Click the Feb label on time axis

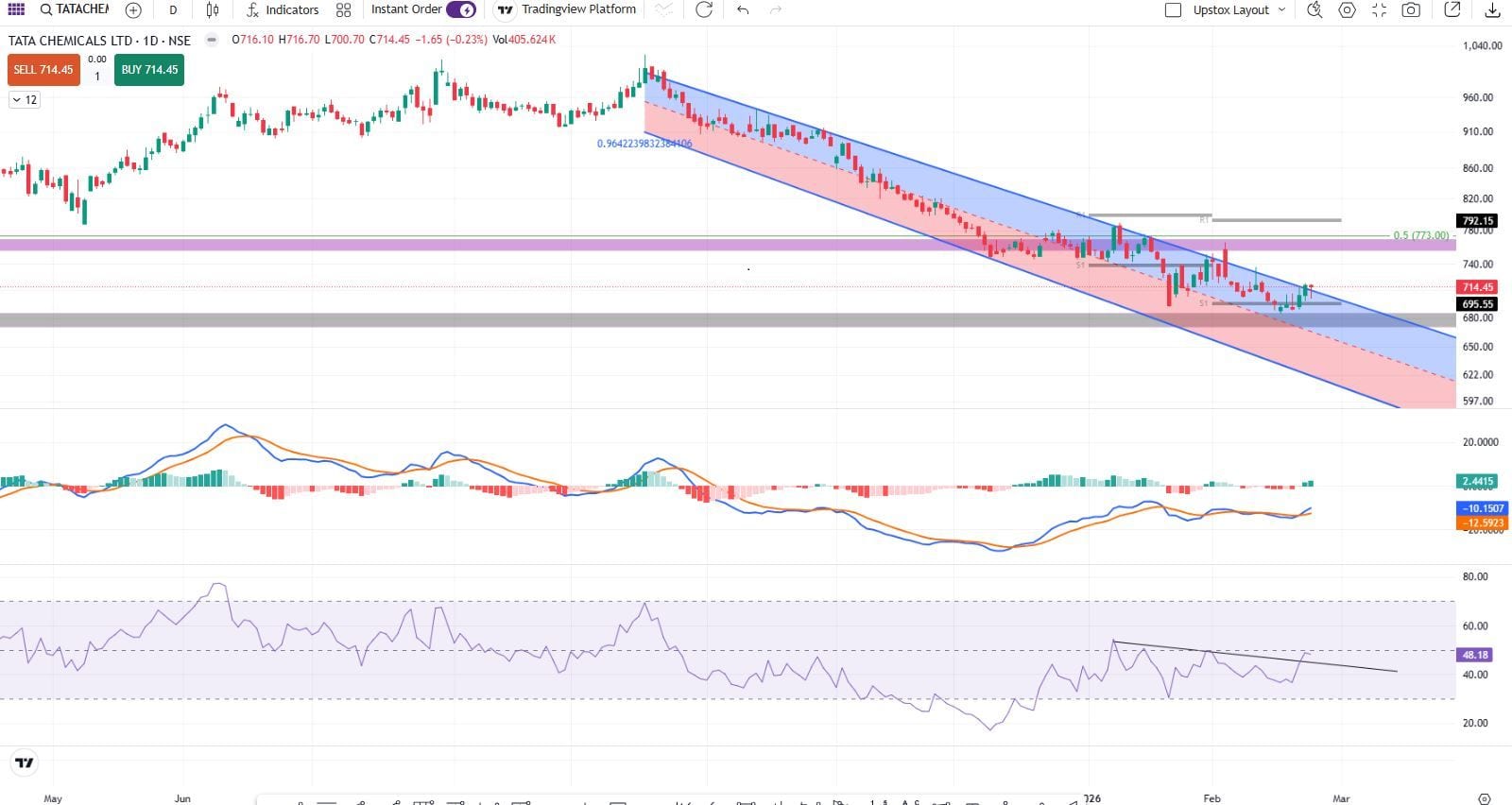point(1211,798)
